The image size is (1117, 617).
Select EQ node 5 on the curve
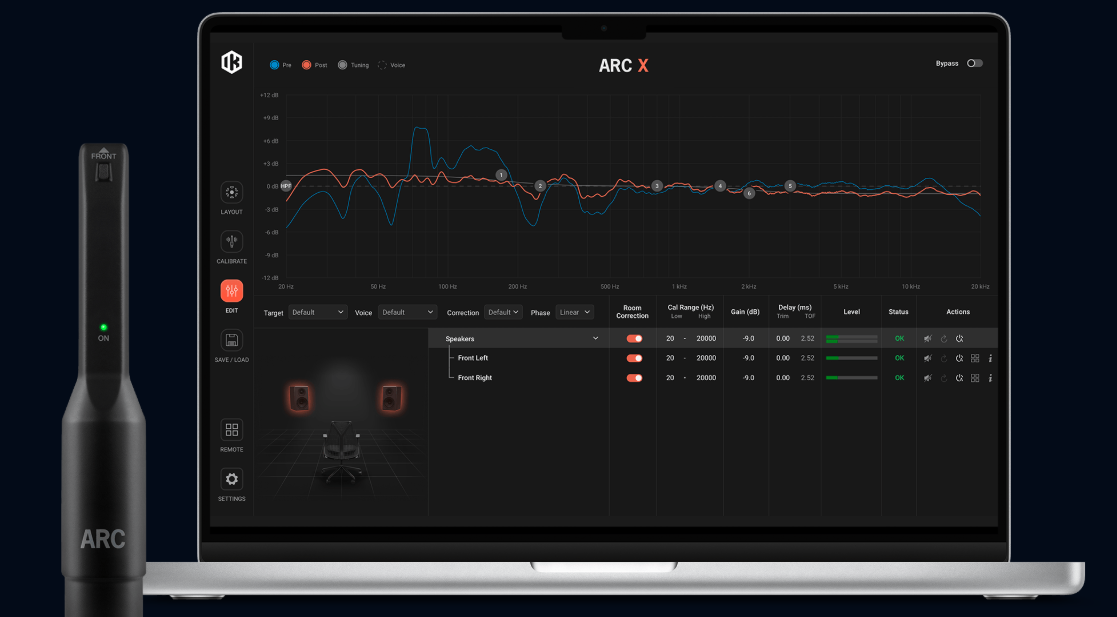click(x=789, y=186)
